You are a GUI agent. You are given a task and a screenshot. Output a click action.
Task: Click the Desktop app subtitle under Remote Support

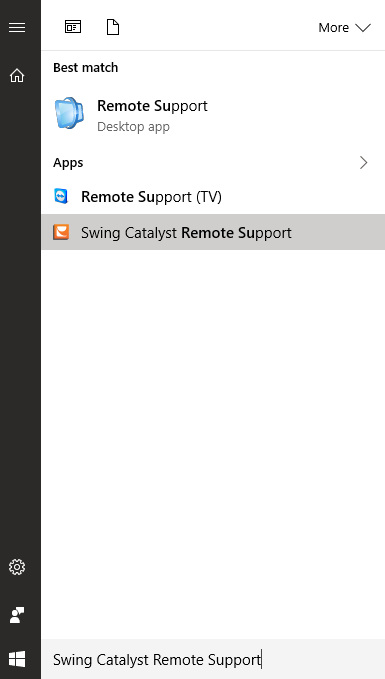point(133,127)
